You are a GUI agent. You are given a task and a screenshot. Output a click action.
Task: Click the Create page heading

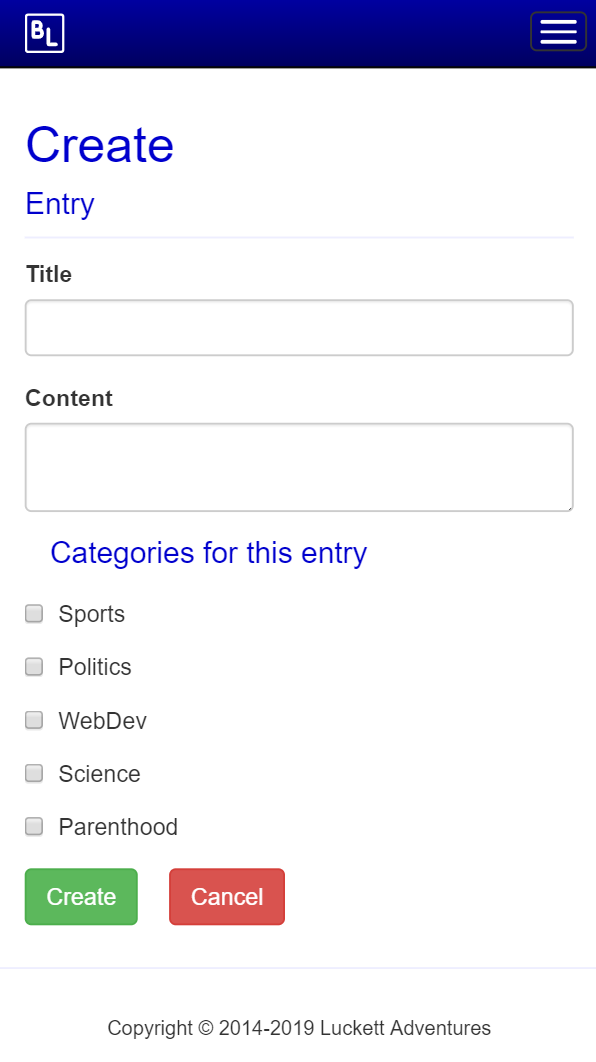pyautogui.click(x=100, y=145)
